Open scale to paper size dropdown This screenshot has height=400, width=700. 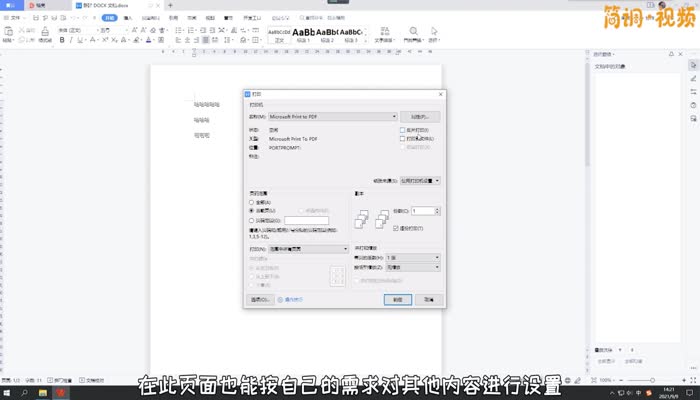(x=413, y=267)
